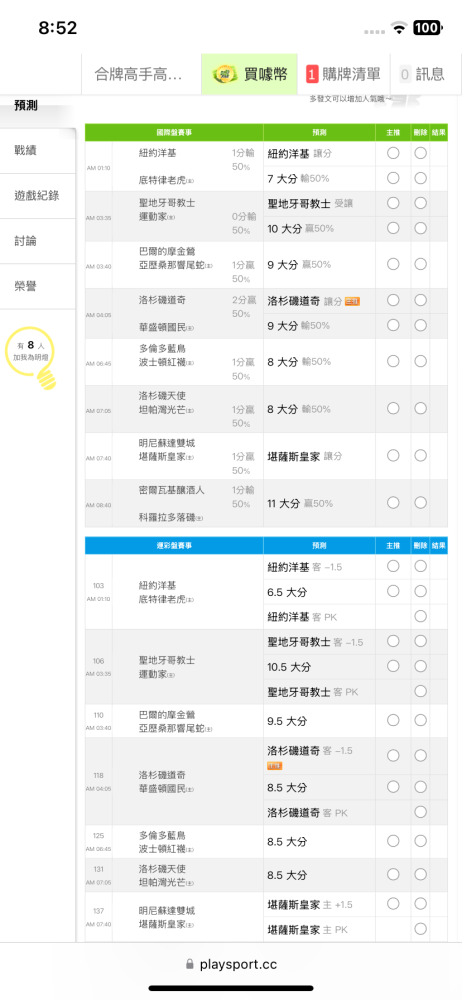Image resolution: width=462 pixels, height=1000 pixels.
Task: Select 刪除 radio for 11 大分 row
Action: point(421,503)
